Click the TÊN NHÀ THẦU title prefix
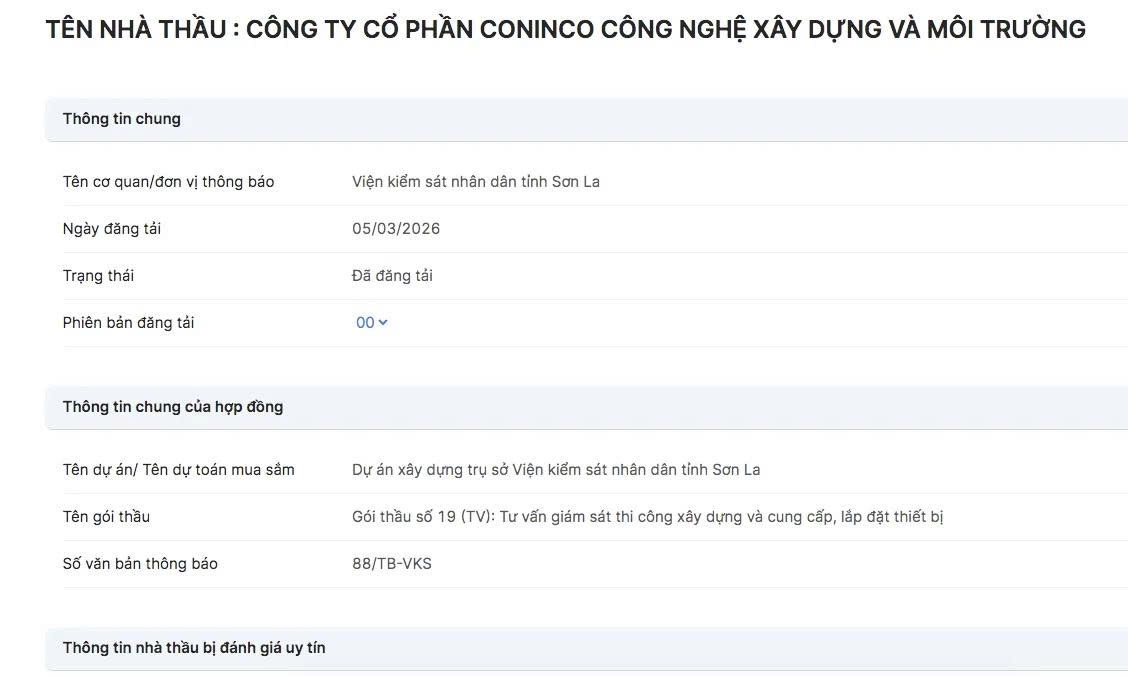 click(x=136, y=29)
